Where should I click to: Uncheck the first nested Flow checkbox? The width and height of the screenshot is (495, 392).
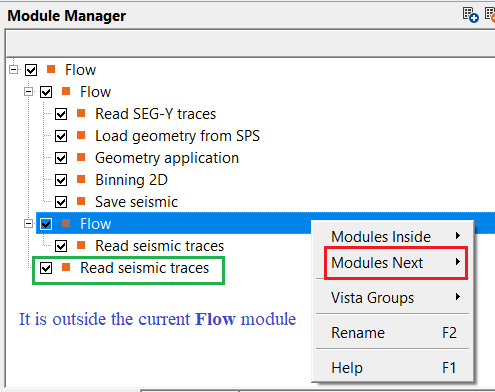(46, 92)
